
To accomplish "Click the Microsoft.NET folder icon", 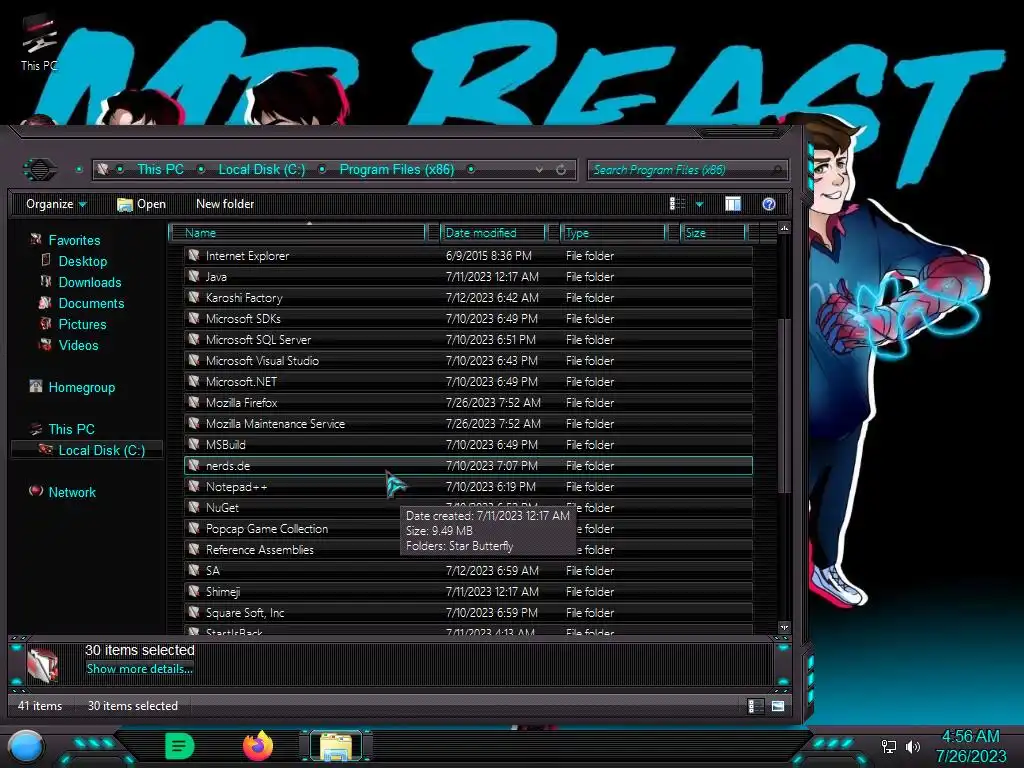I will point(194,381).
